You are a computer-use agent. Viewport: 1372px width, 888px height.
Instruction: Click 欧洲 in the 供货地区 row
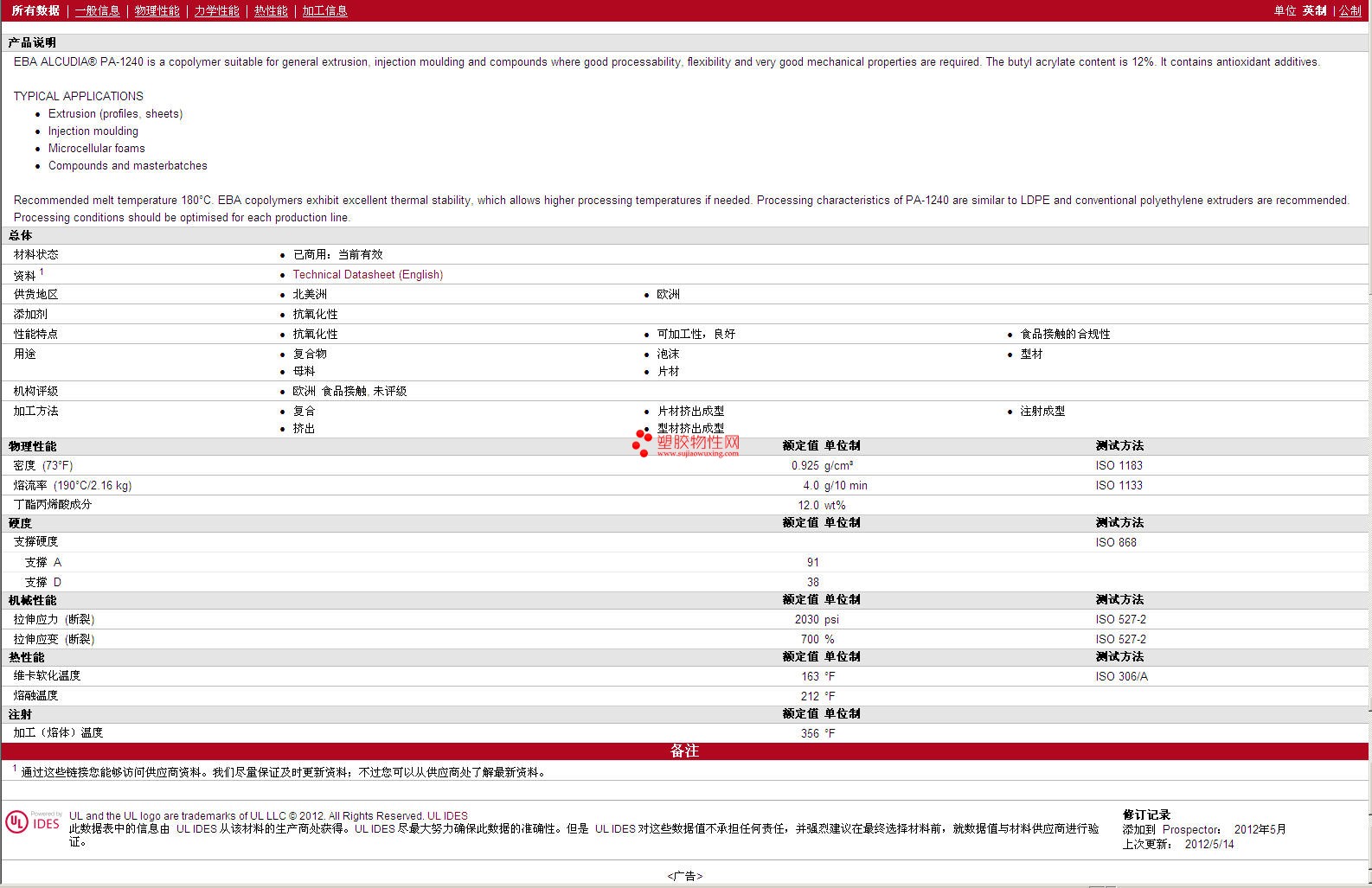point(668,294)
